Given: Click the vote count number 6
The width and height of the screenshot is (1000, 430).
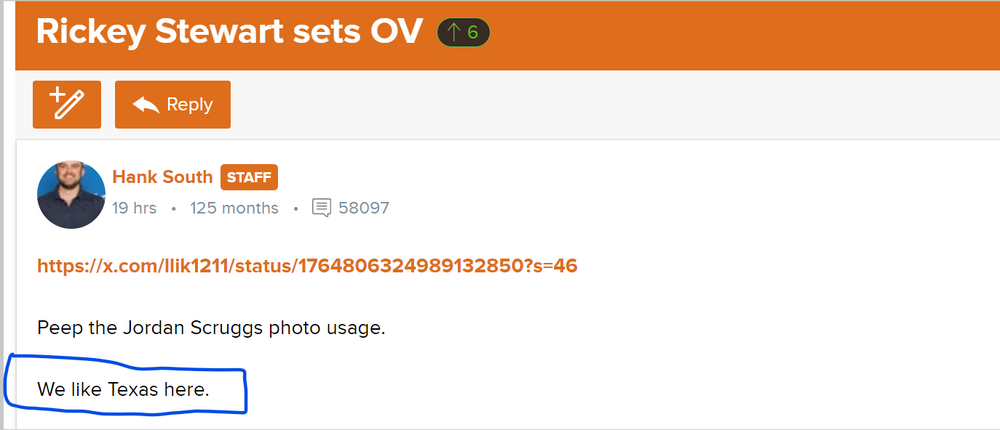Looking at the screenshot, I should [473, 32].
